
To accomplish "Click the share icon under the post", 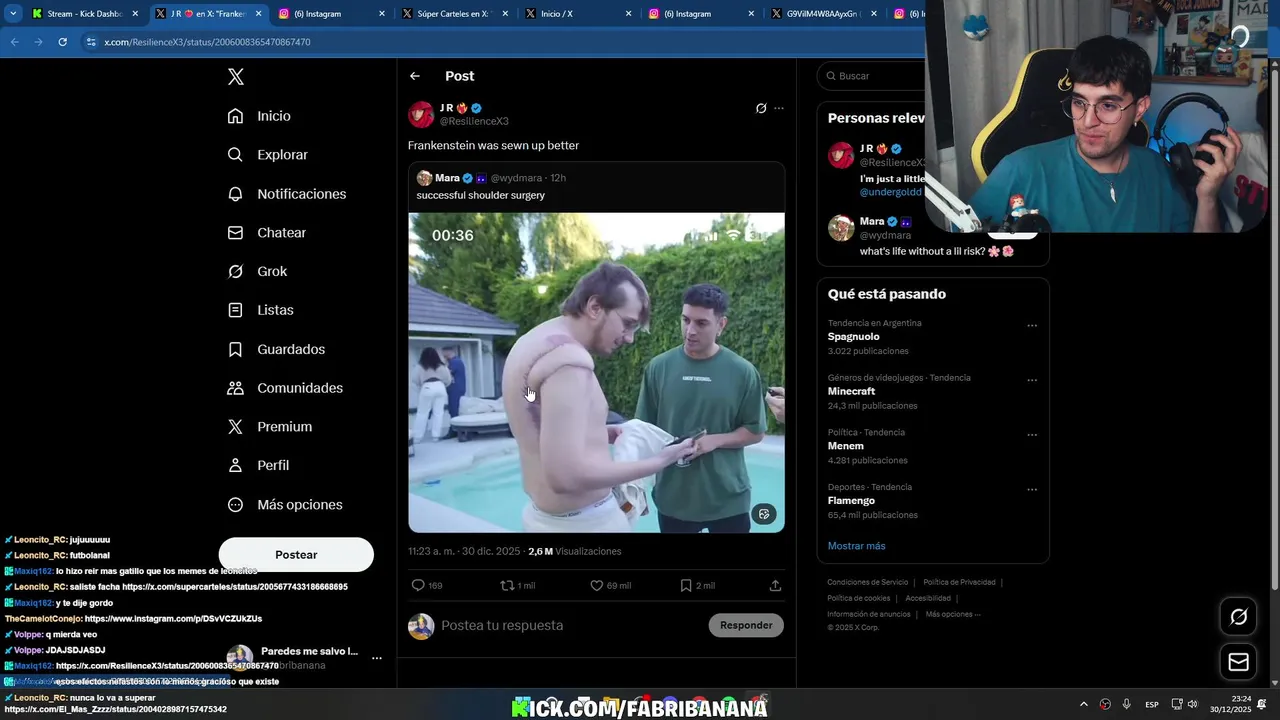I will [x=775, y=585].
